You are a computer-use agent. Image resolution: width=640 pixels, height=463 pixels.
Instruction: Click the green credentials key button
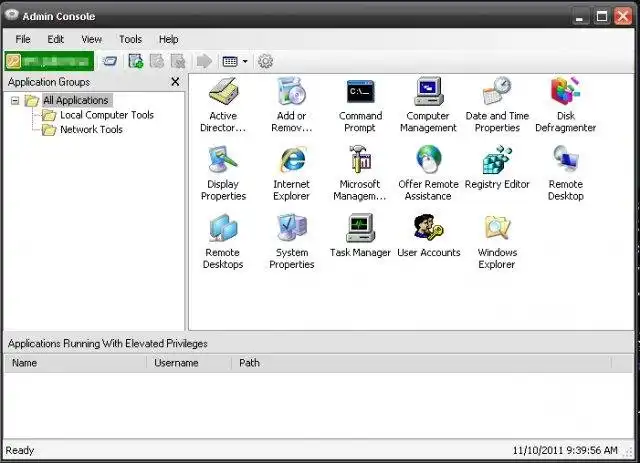pos(49,61)
